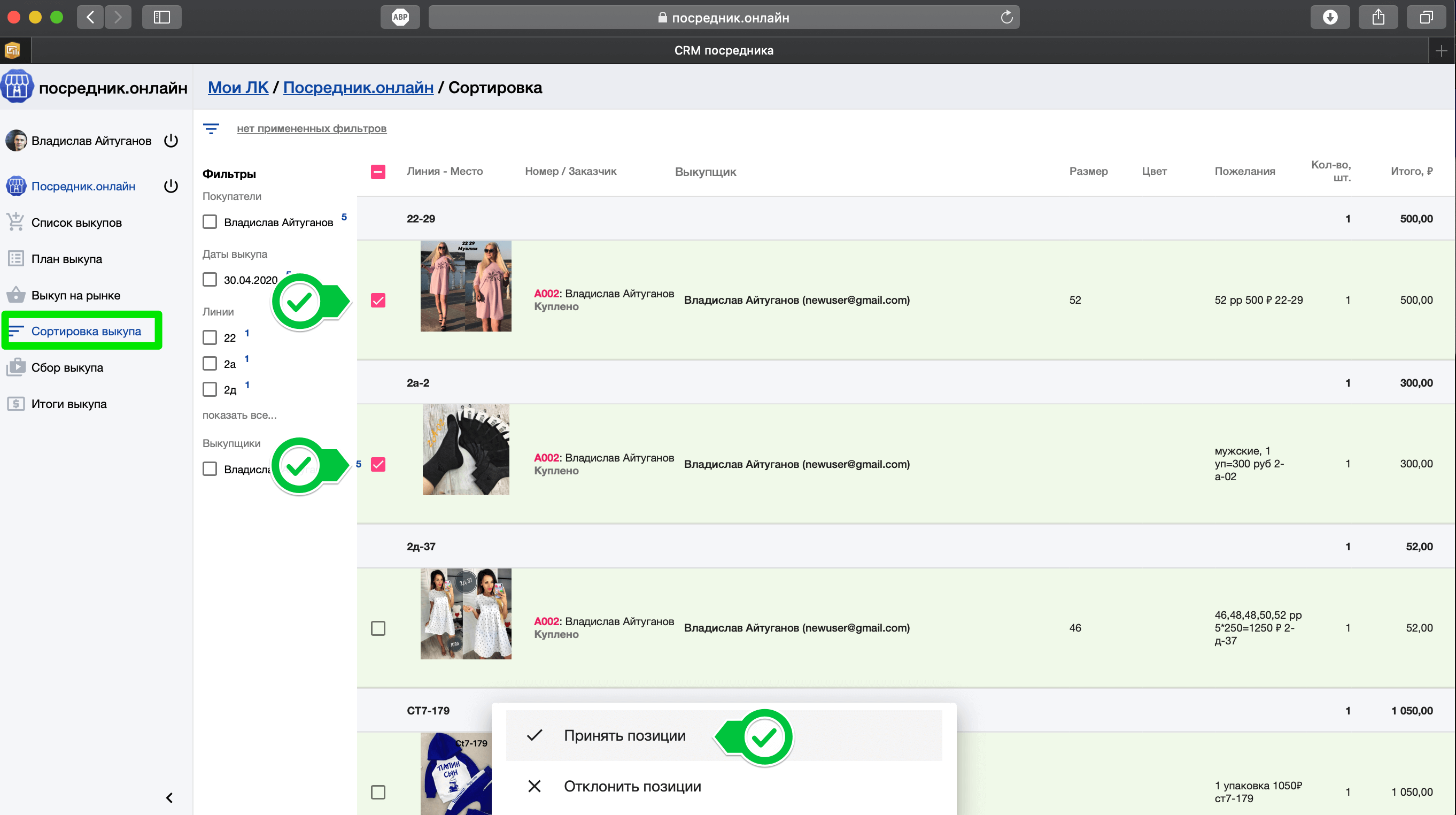Click power icon next to Владислав Айтуганов
The height and width of the screenshot is (815, 1456).
(171, 140)
